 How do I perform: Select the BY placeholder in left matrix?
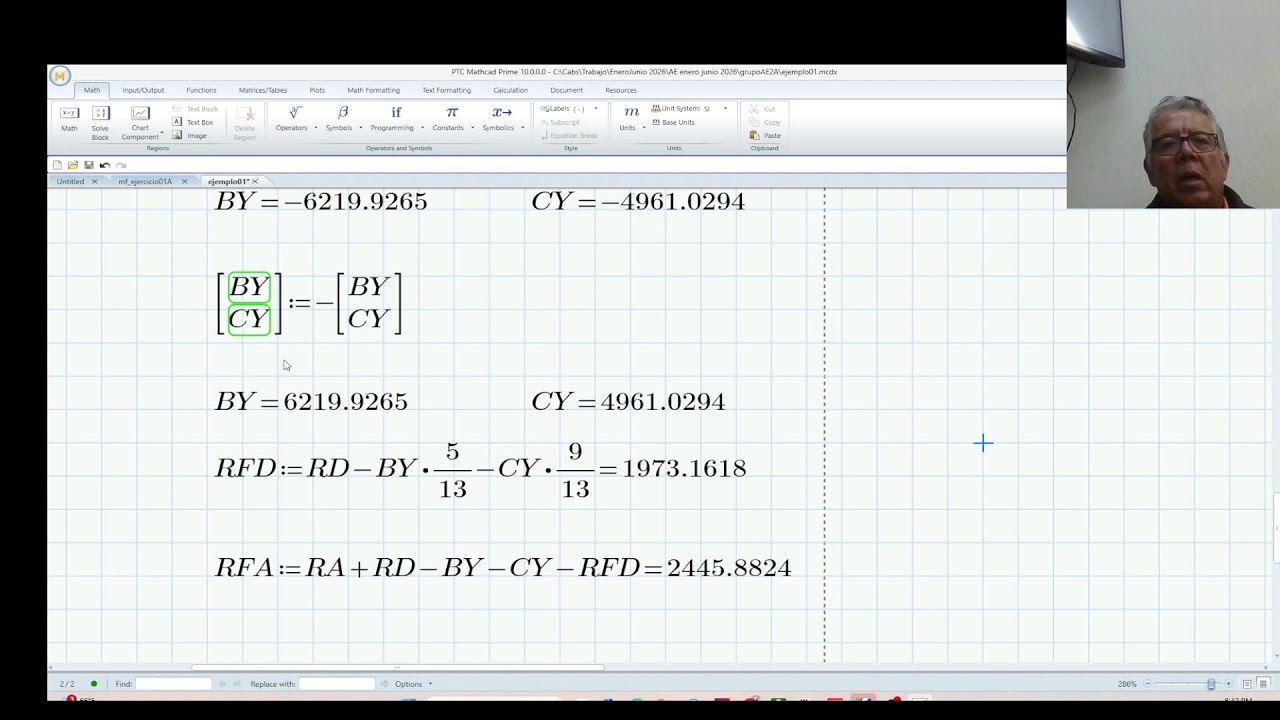[249, 288]
